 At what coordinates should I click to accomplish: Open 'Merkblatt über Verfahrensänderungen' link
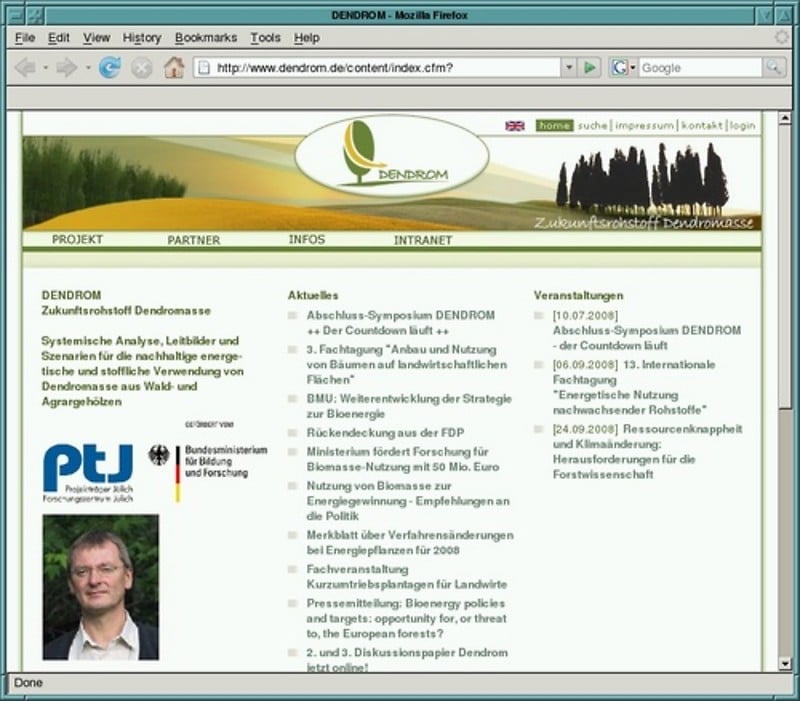point(410,543)
